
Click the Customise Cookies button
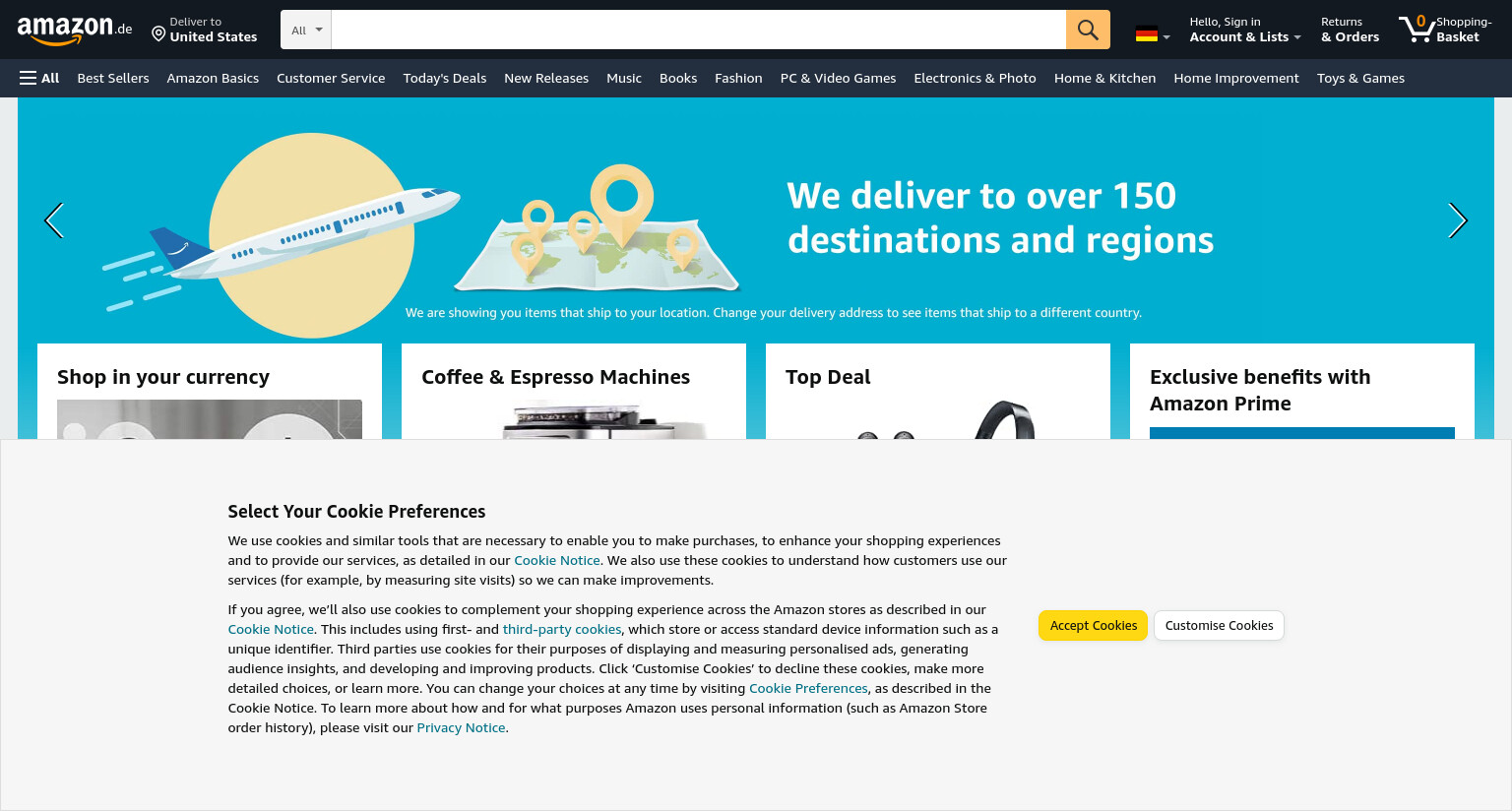(1219, 625)
